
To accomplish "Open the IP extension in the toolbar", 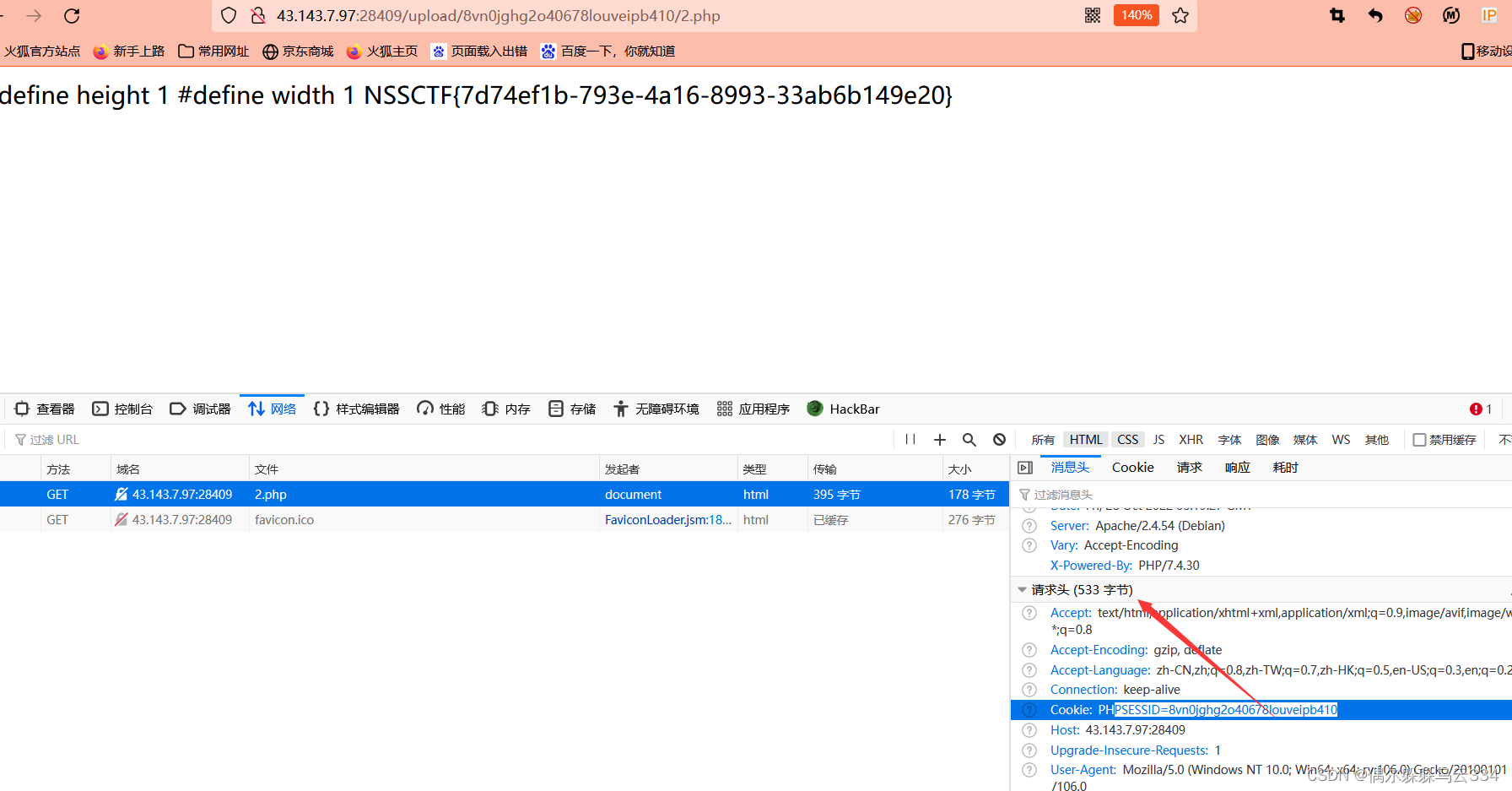I will click(x=1490, y=15).
